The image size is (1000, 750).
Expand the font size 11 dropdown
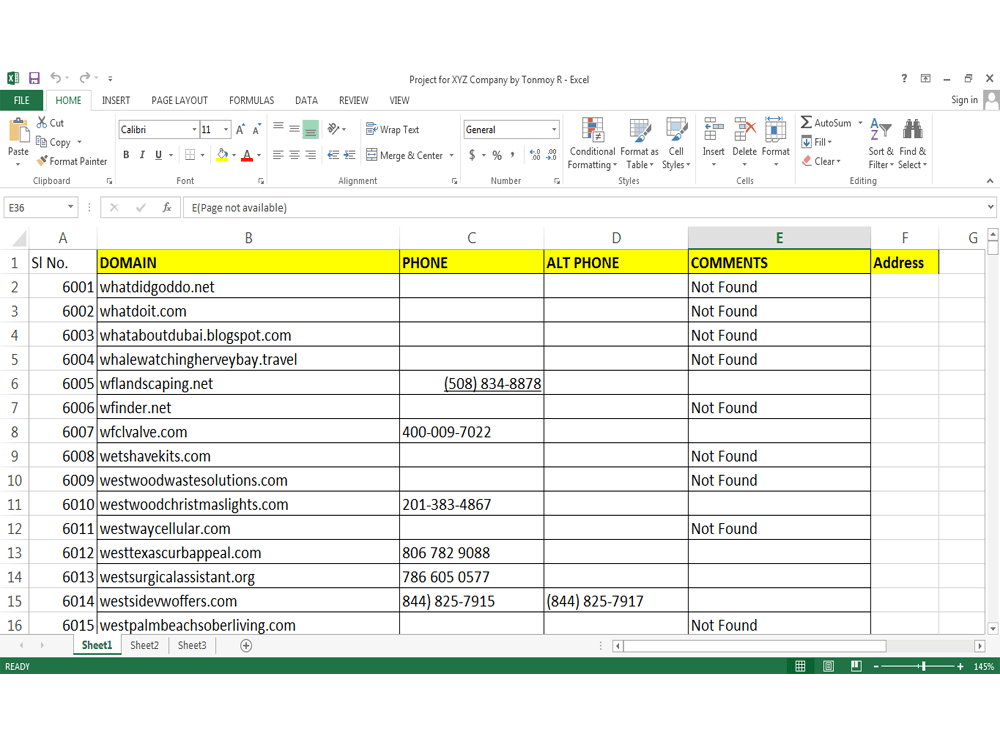pyautogui.click(x=226, y=129)
